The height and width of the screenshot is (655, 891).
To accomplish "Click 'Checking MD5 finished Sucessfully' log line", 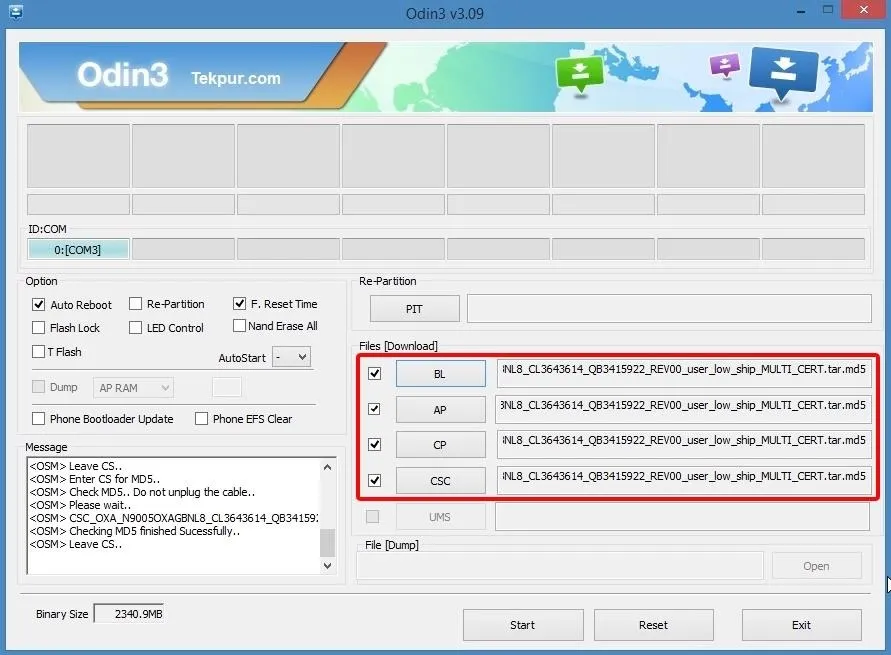I will pos(135,531).
